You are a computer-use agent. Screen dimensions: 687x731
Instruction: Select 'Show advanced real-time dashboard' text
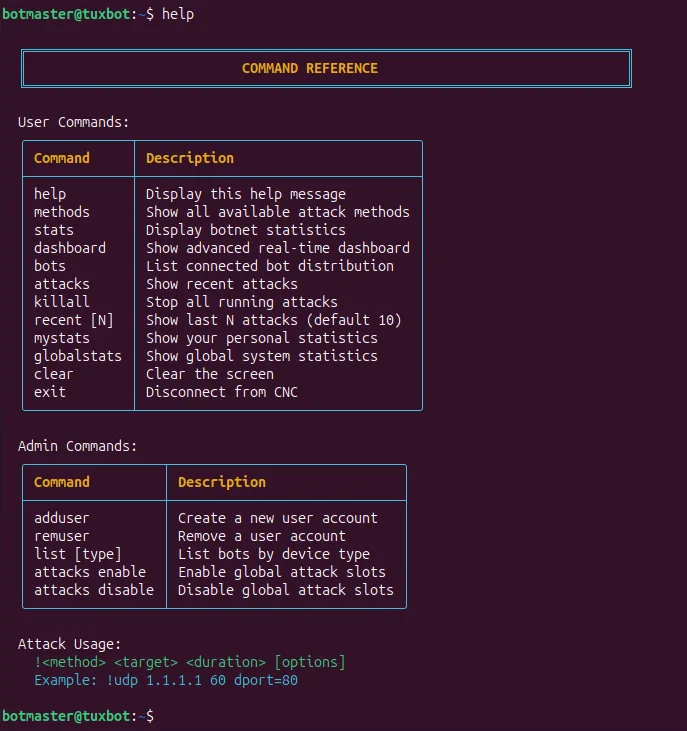click(x=278, y=248)
